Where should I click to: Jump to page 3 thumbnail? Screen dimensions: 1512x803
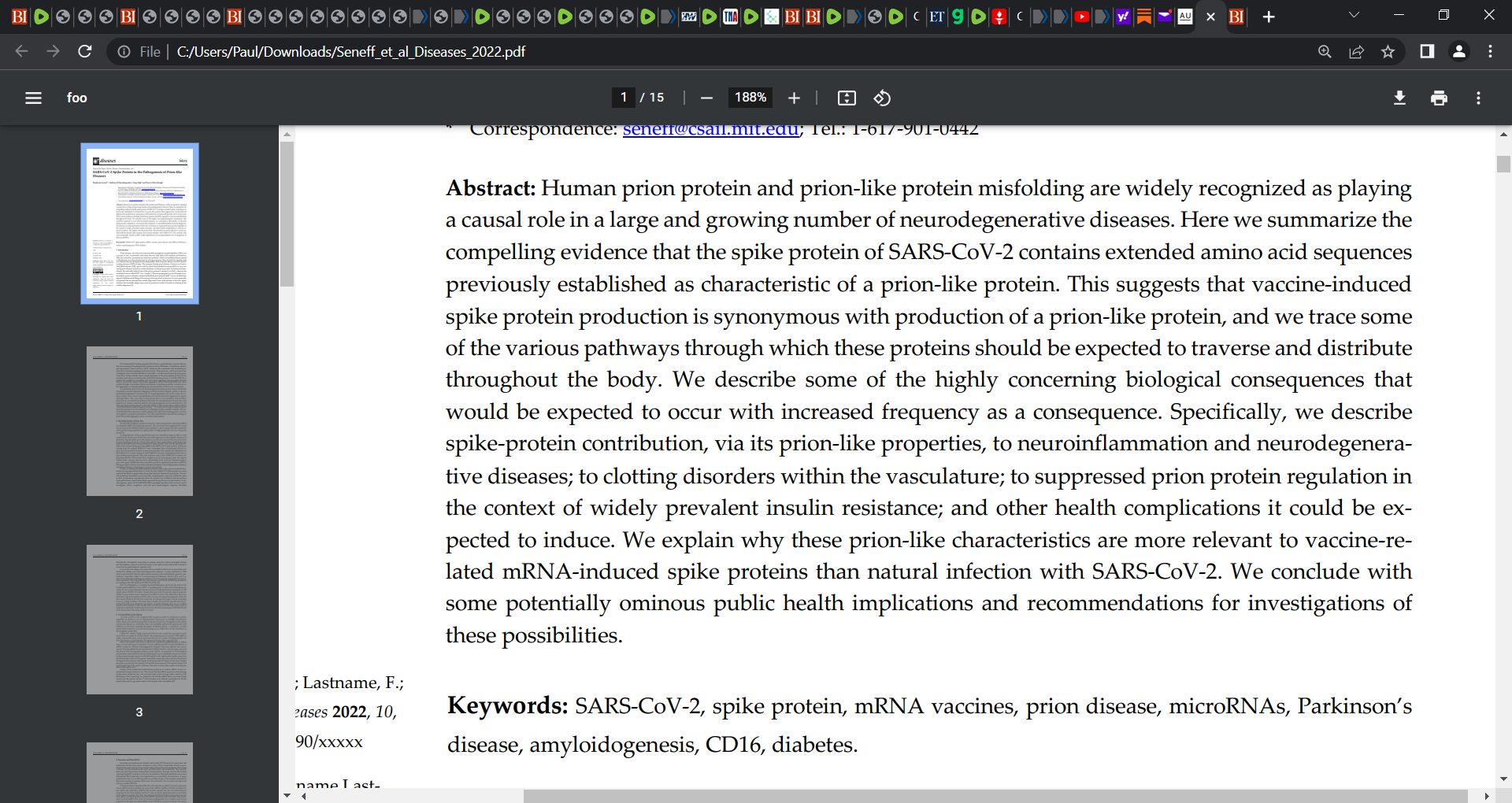139,620
